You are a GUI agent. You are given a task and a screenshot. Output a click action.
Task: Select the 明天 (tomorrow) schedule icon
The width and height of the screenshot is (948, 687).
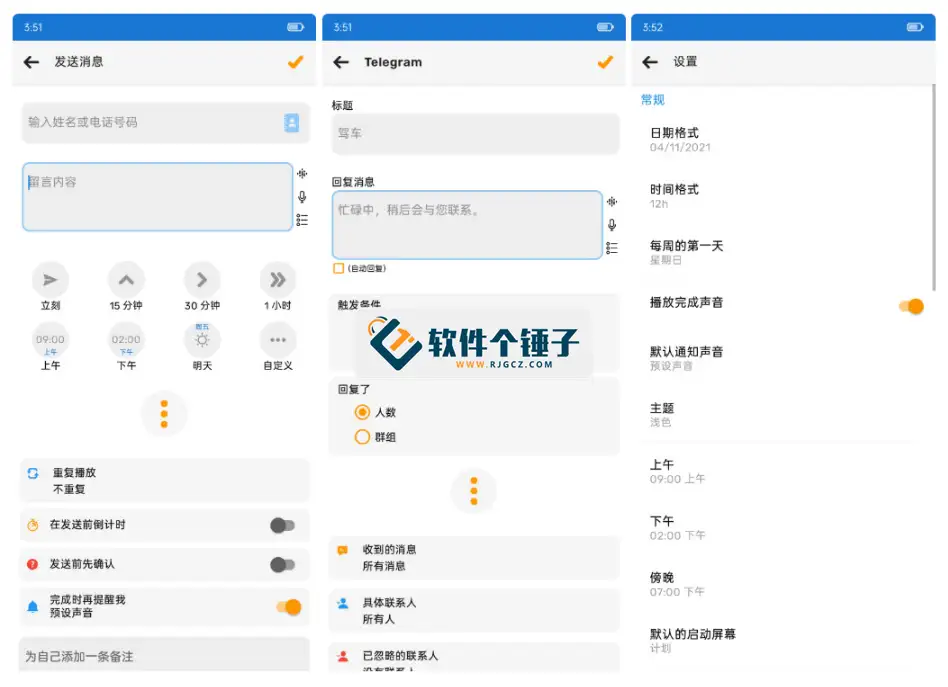[x=202, y=340]
